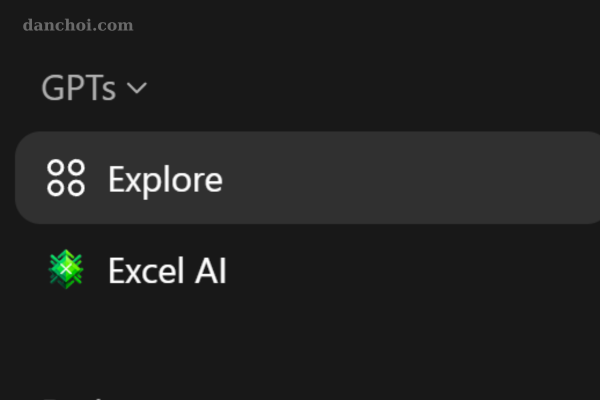Launch Excel AI from the sidebar
Image resolution: width=600 pixels, height=400 pixels.
click(167, 270)
